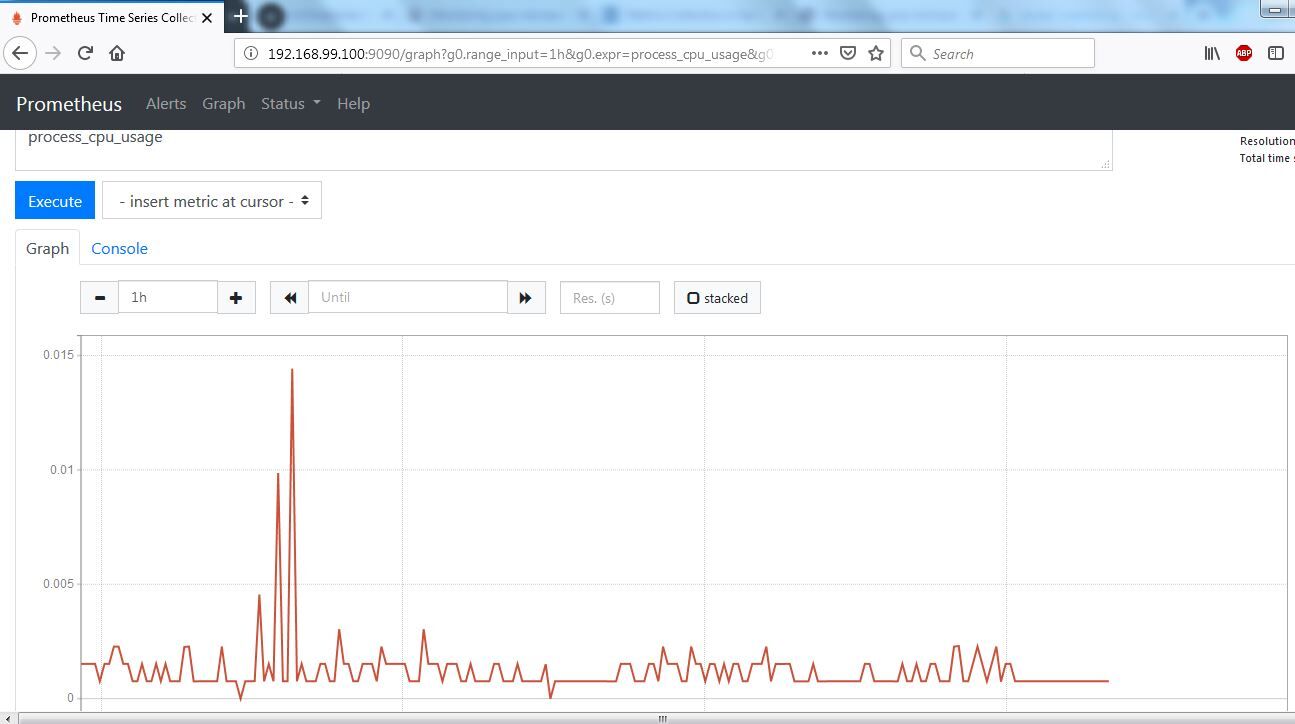Increase time range with the plus stepper
This screenshot has height=724, width=1295.
236,297
